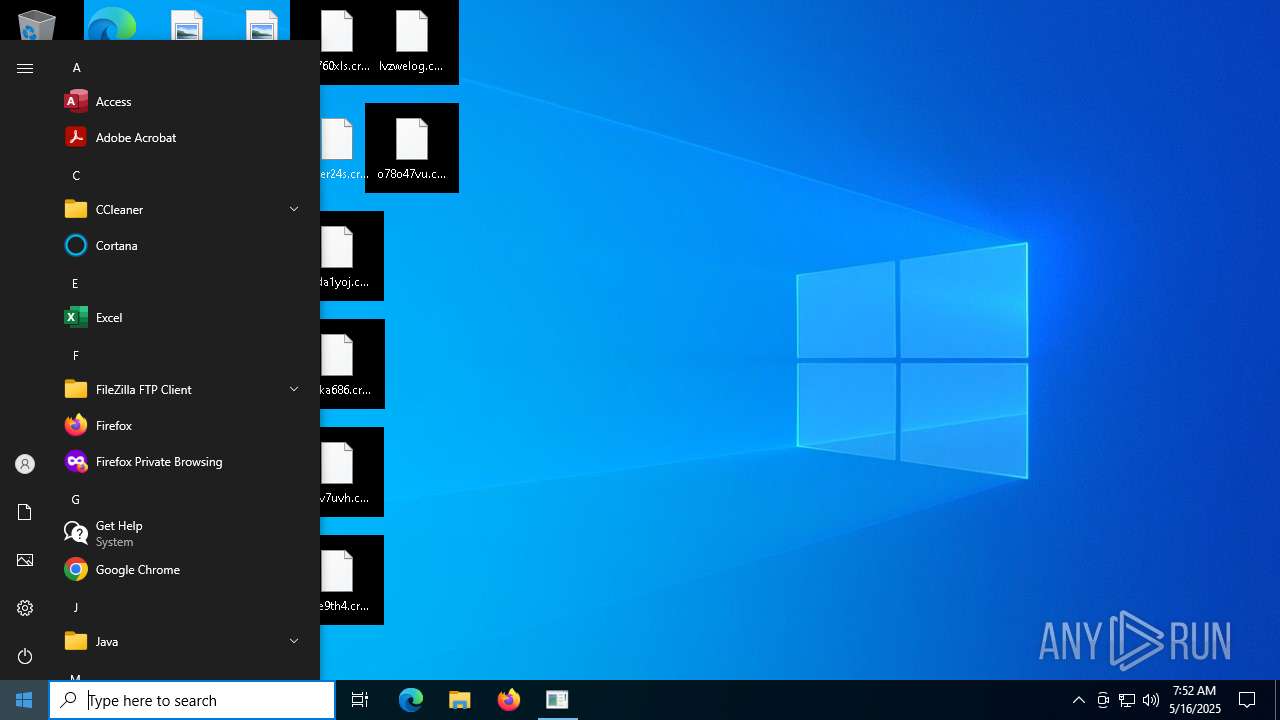Open Firefox Private Browsing
The image size is (1280, 720).
click(184, 462)
